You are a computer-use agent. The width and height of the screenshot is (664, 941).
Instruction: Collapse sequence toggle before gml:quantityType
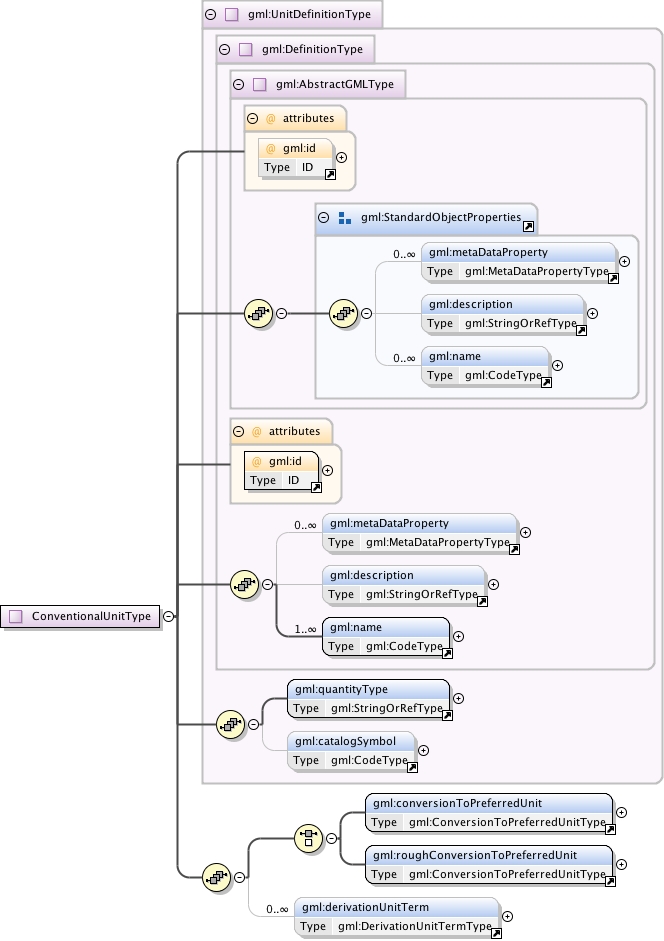[x=253, y=724]
